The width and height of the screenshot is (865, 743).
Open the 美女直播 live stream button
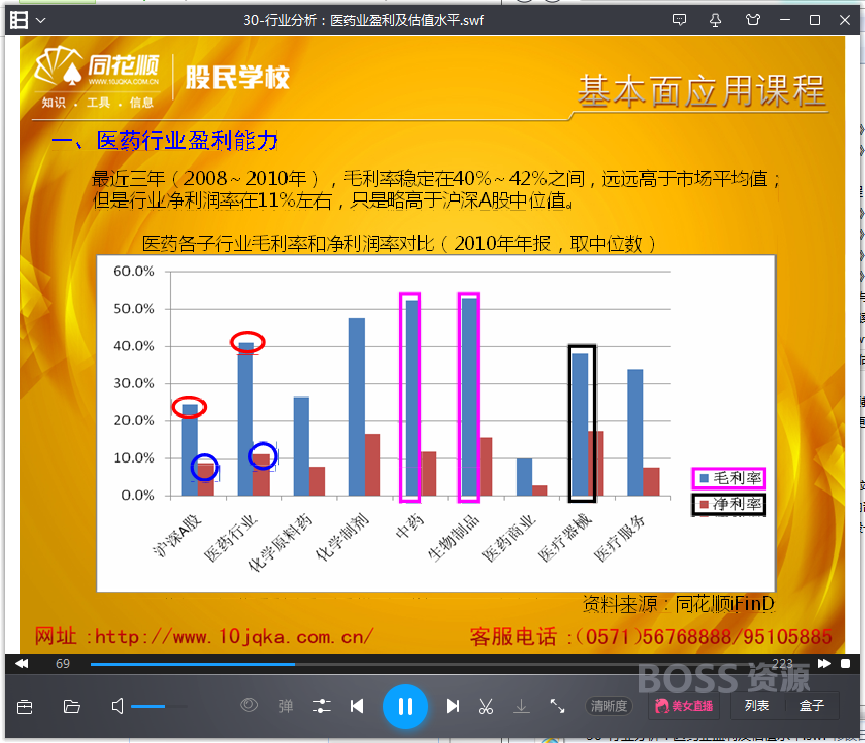(684, 706)
